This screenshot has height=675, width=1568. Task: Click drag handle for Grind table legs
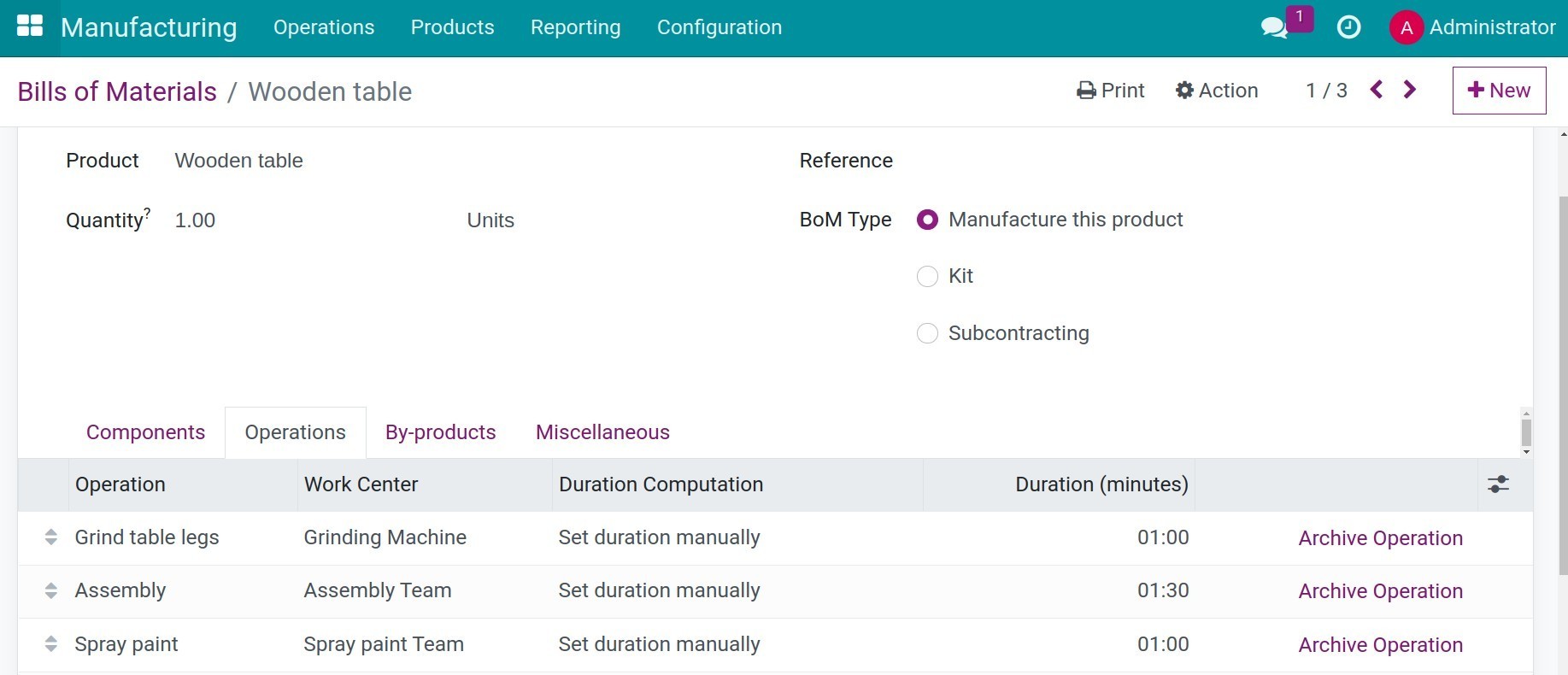pyautogui.click(x=51, y=537)
